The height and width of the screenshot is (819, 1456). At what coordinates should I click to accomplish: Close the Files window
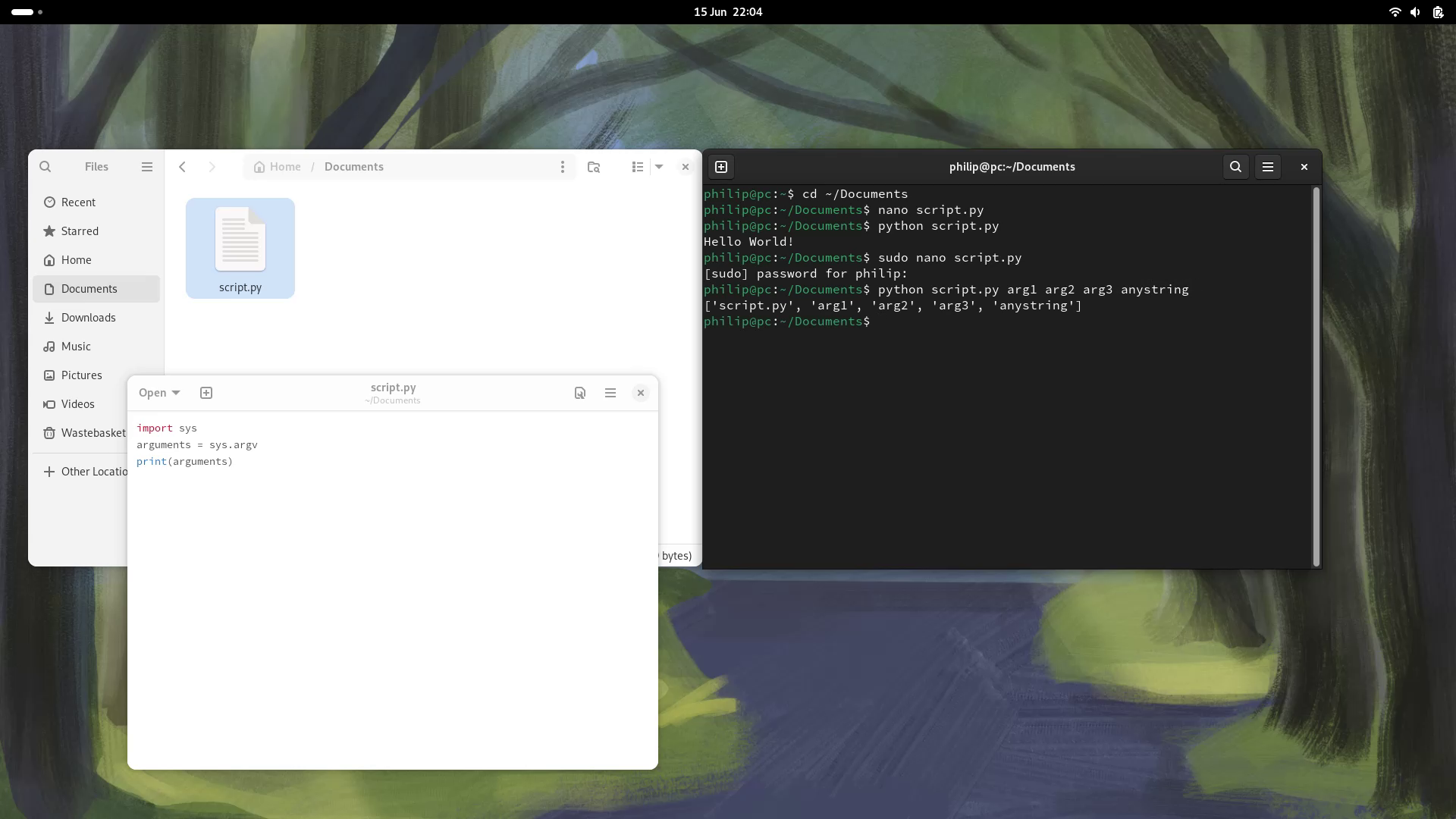pos(686,167)
